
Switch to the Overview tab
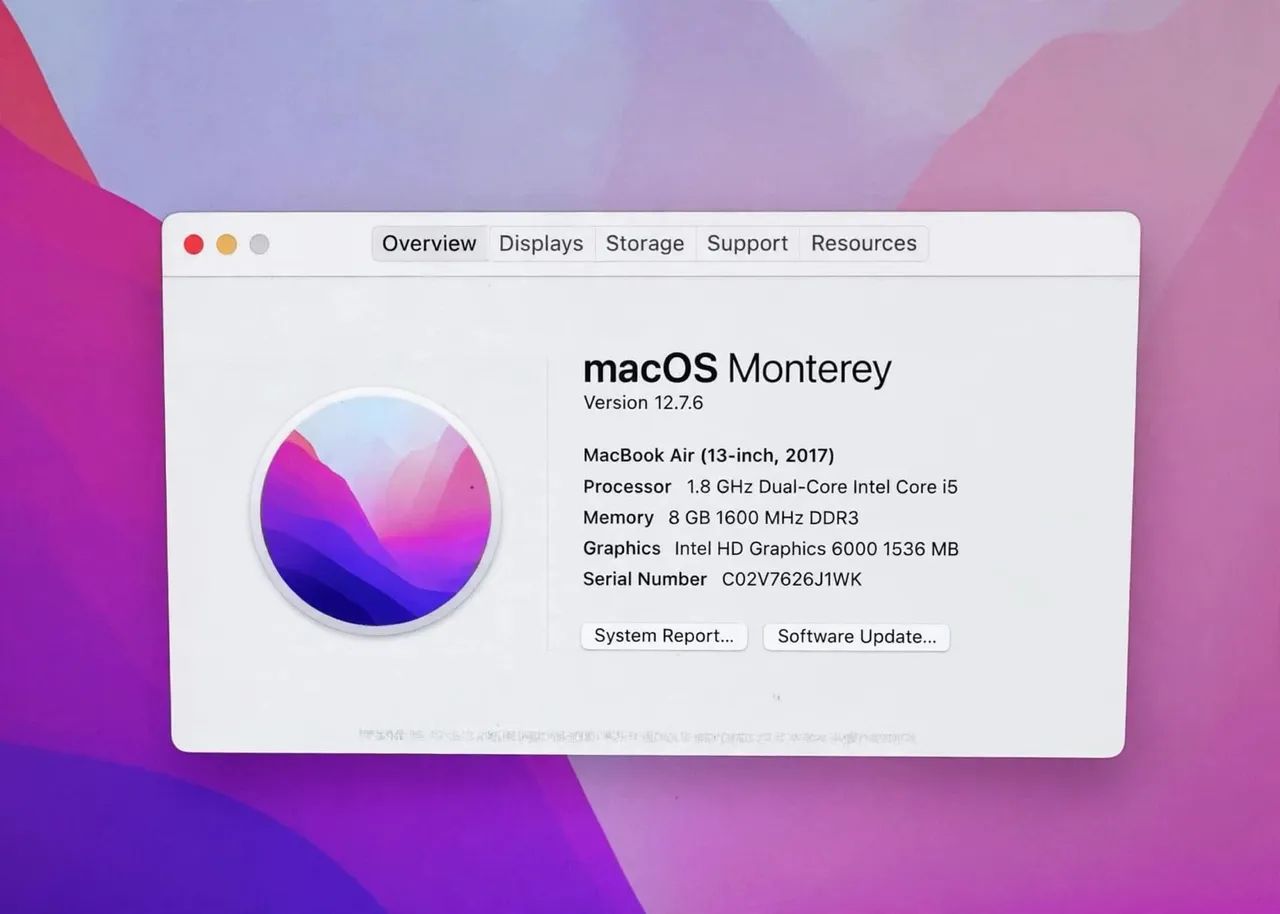click(430, 244)
